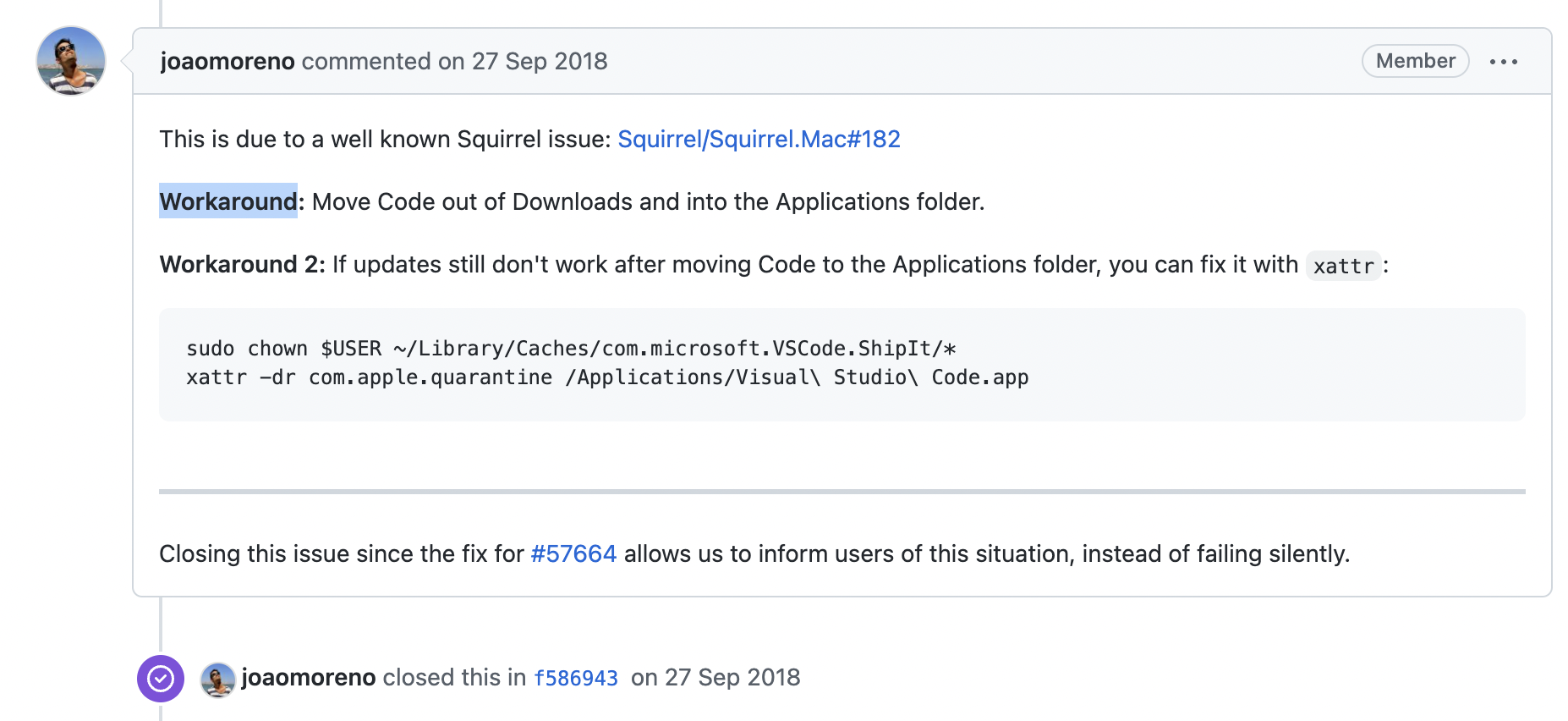Click the highlighted Workaround word
The image size is (1568, 721).
(x=228, y=201)
